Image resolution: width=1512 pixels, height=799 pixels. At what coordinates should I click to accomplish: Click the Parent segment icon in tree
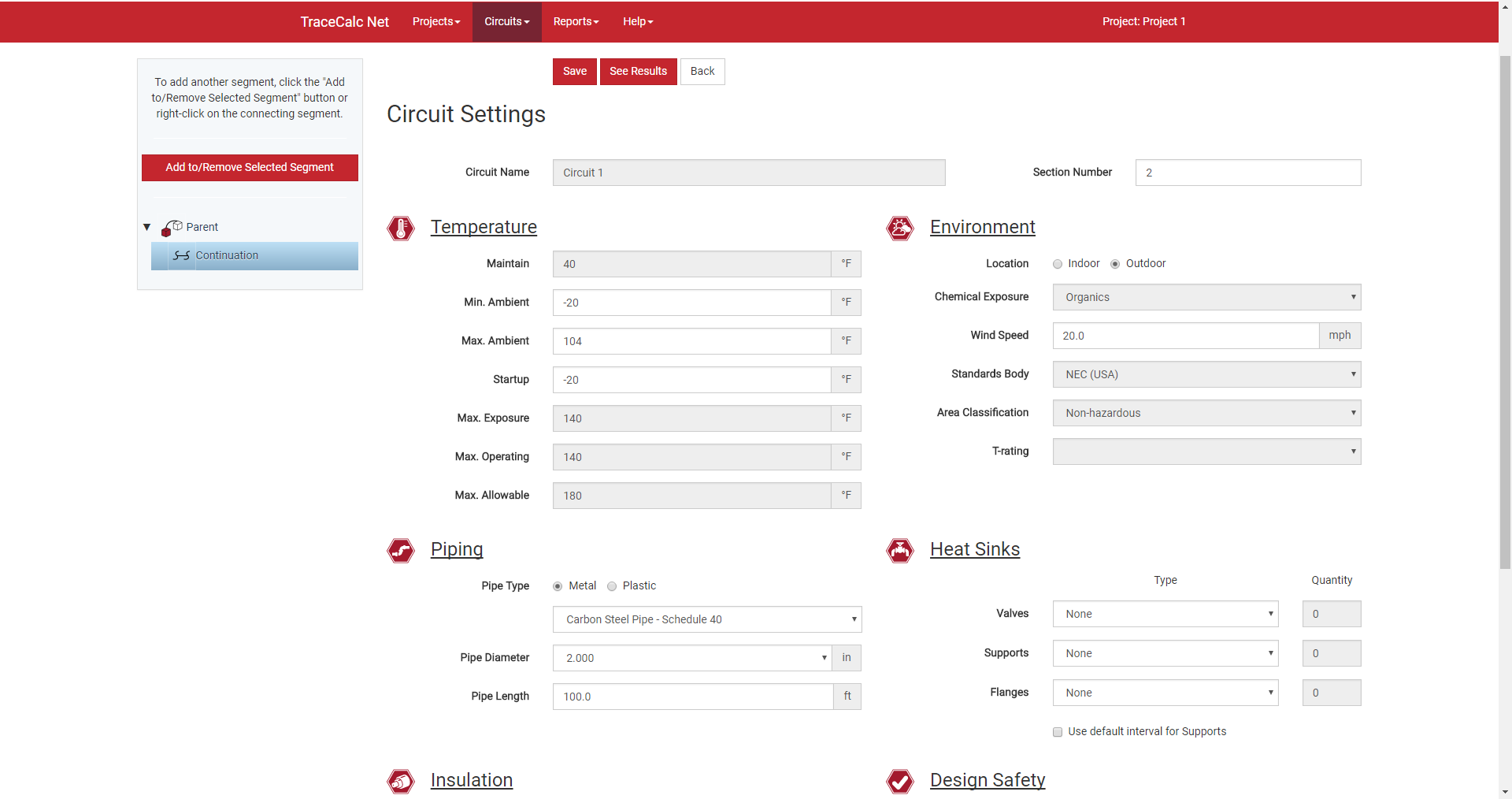(x=172, y=228)
